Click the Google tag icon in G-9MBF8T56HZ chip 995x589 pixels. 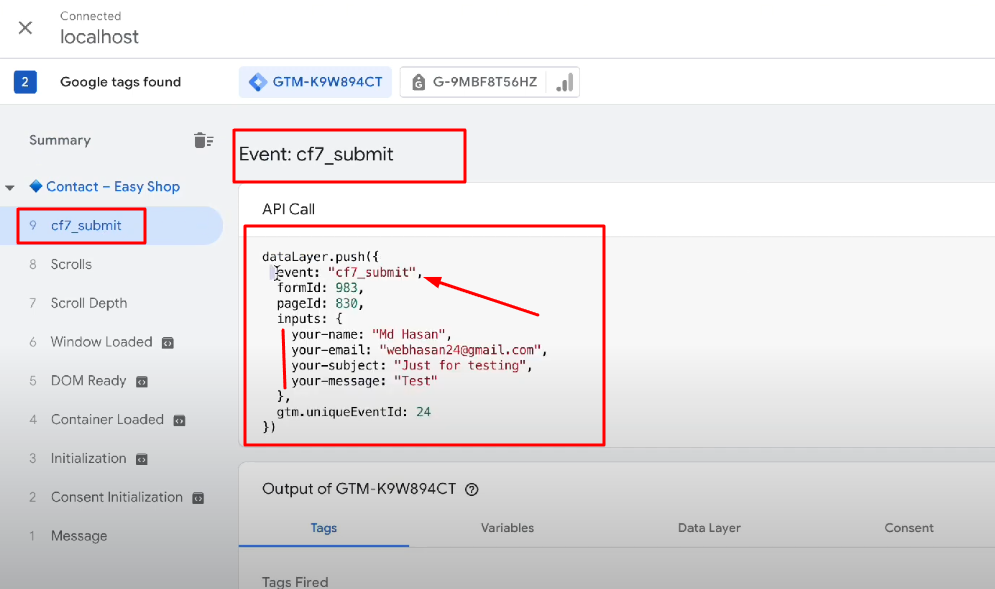point(418,83)
